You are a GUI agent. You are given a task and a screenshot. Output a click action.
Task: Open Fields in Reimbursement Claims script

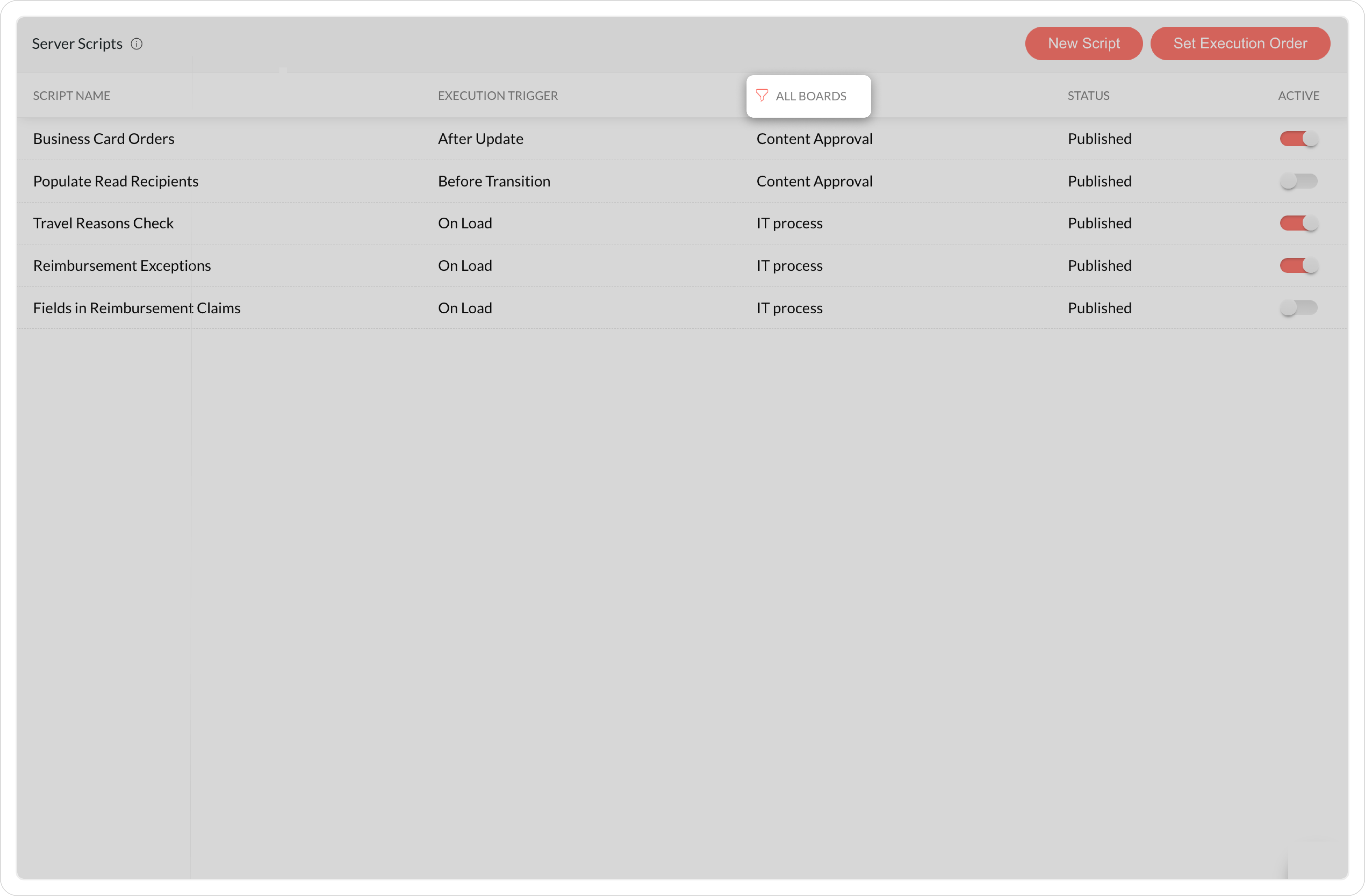[x=136, y=308]
